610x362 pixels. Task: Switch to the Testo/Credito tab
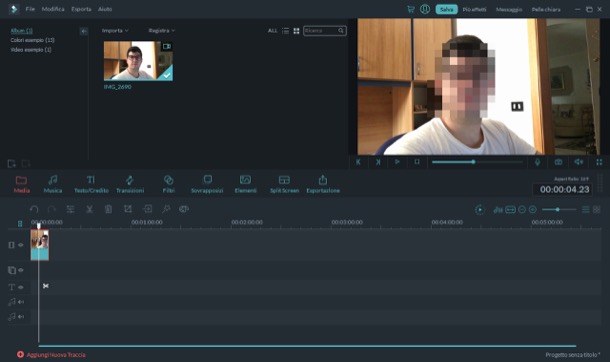91,184
